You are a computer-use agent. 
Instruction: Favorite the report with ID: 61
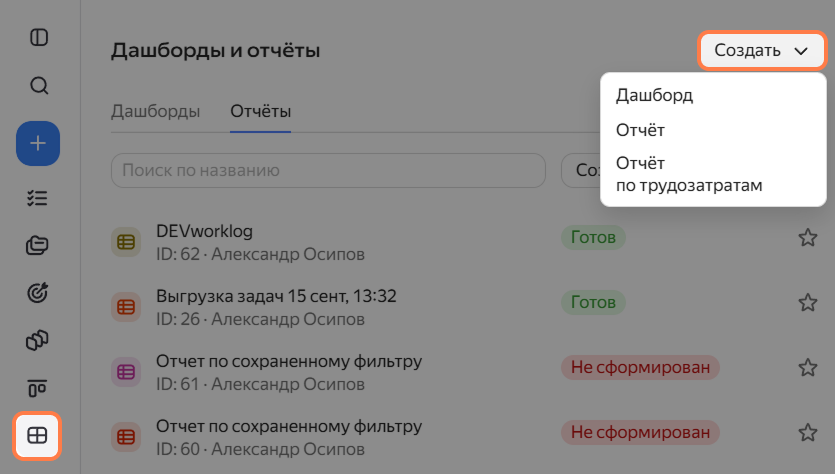tap(808, 367)
